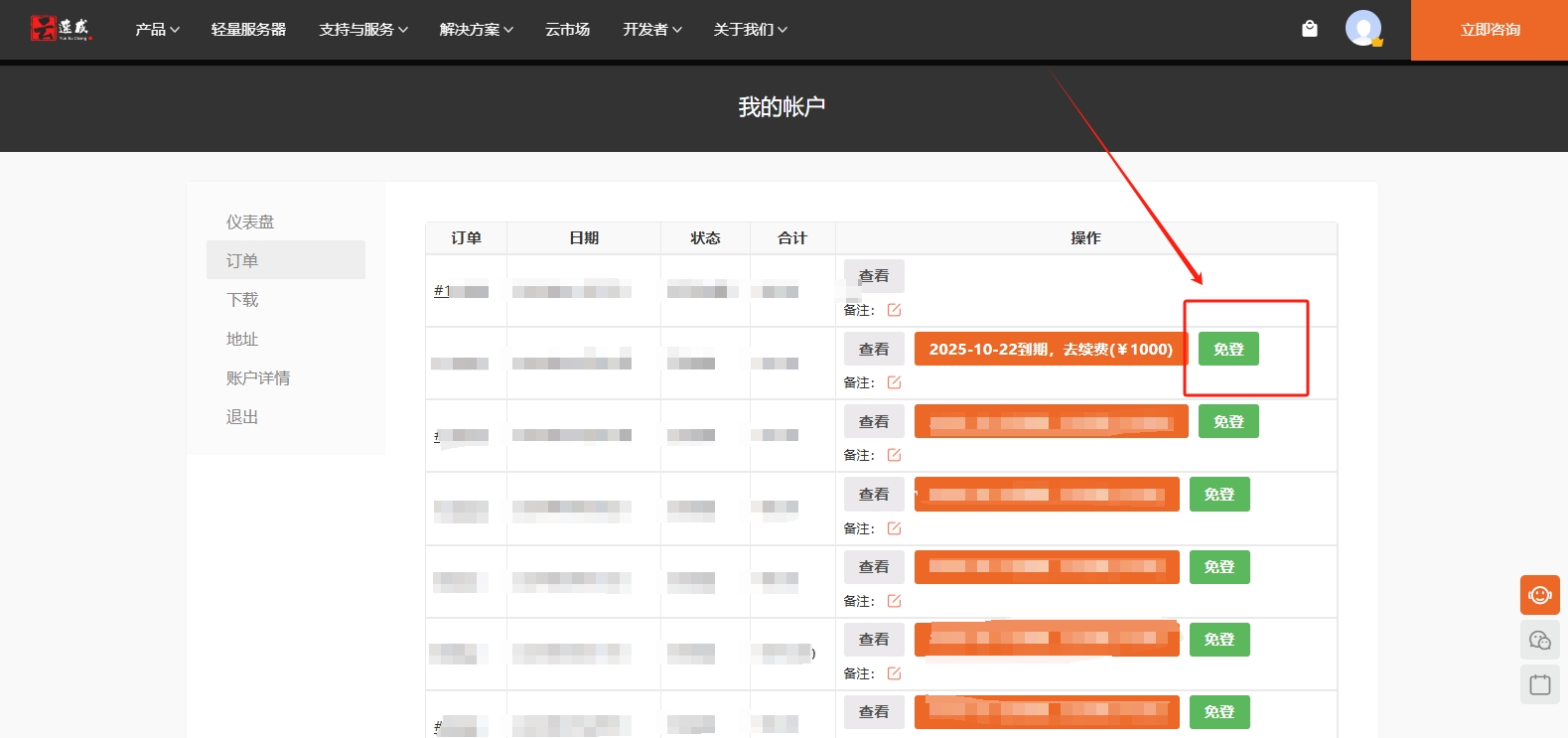Click the user avatar icon
This screenshot has height=738, width=1568.
click(x=1363, y=28)
